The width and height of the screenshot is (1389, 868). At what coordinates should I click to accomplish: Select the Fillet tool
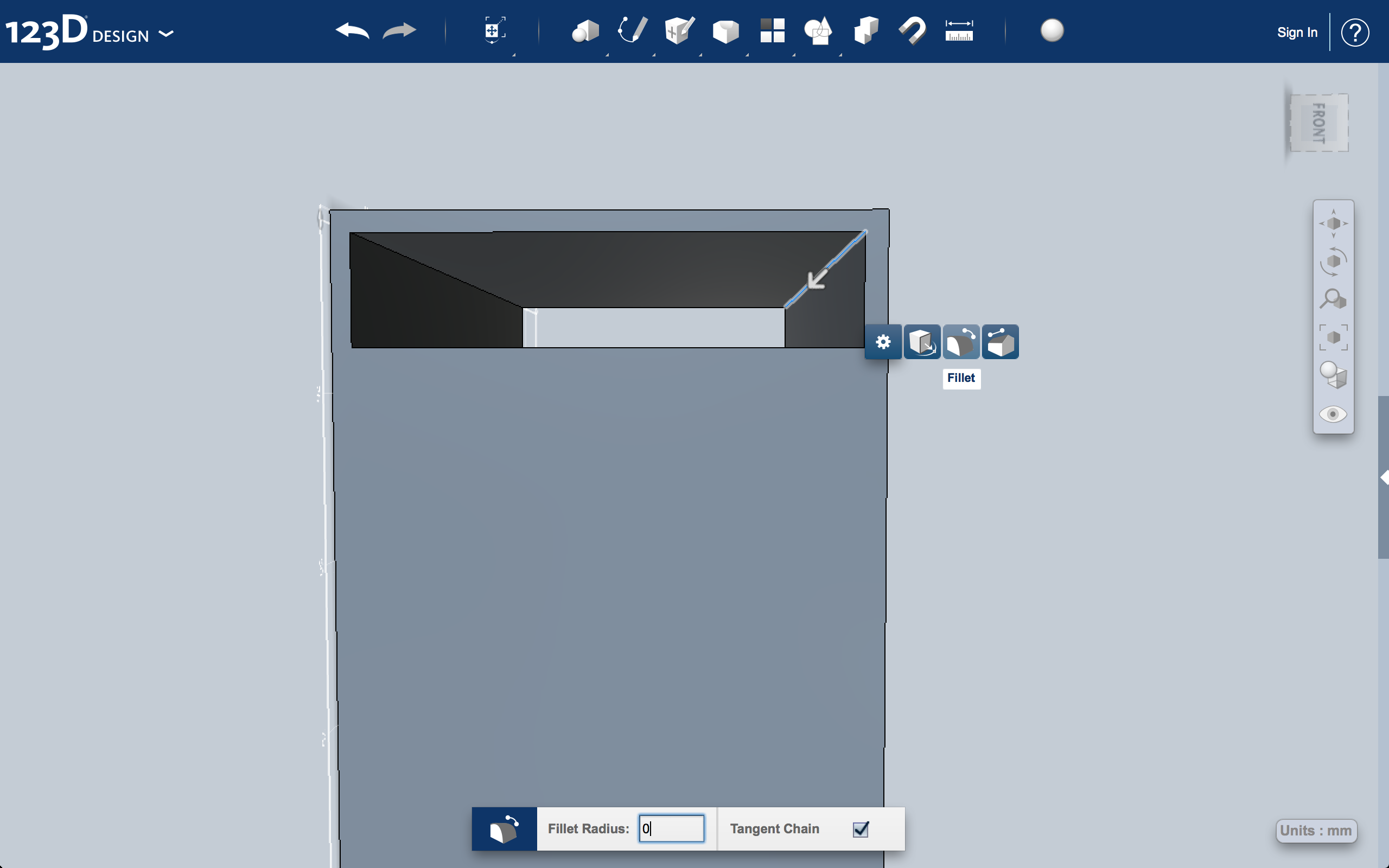pos(960,341)
